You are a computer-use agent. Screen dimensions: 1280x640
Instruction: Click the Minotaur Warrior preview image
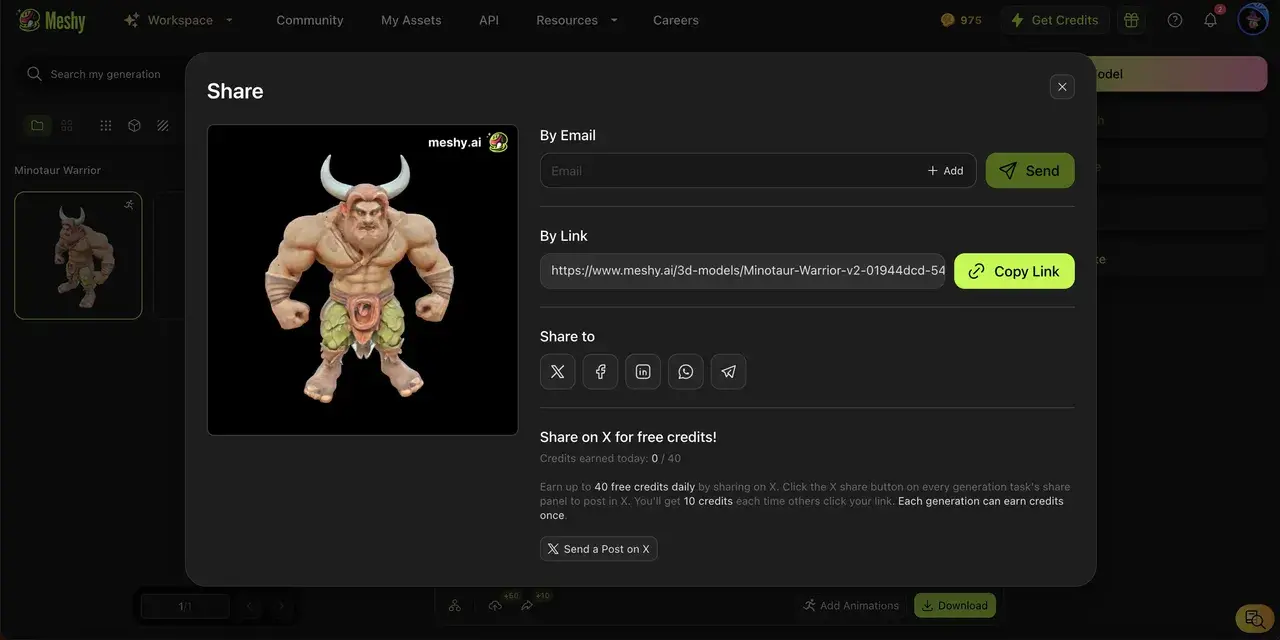tap(362, 280)
